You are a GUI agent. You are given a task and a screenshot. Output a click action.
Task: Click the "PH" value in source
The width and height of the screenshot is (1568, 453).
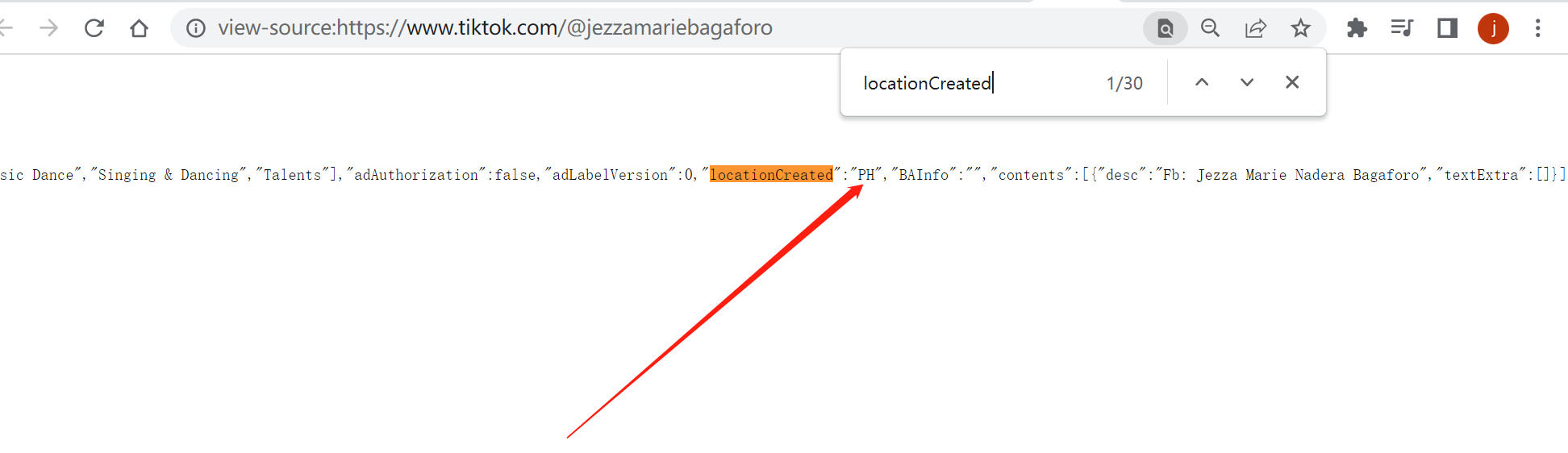[866, 175]
